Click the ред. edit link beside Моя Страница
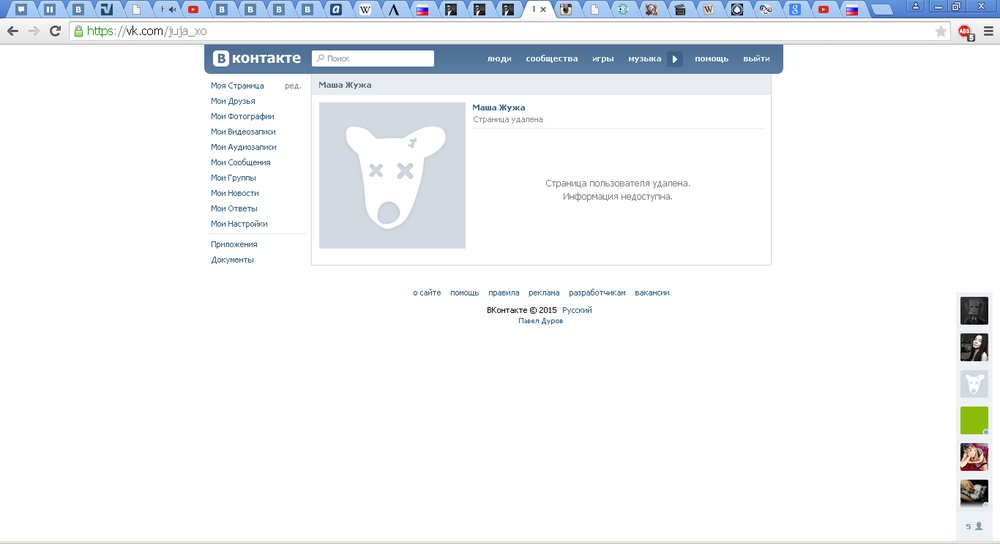 point(292,86)
